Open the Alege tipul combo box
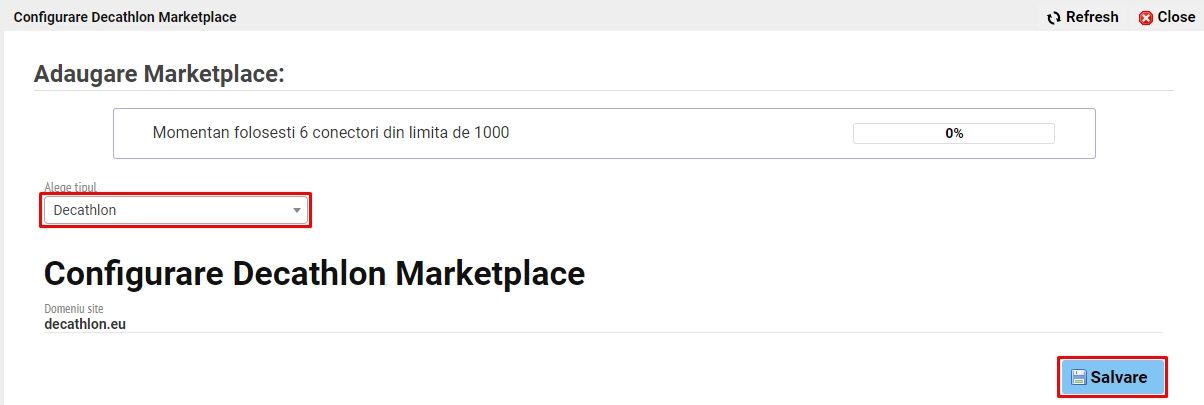This screenshot has width=1204, height=405. [x=176, y=210]
